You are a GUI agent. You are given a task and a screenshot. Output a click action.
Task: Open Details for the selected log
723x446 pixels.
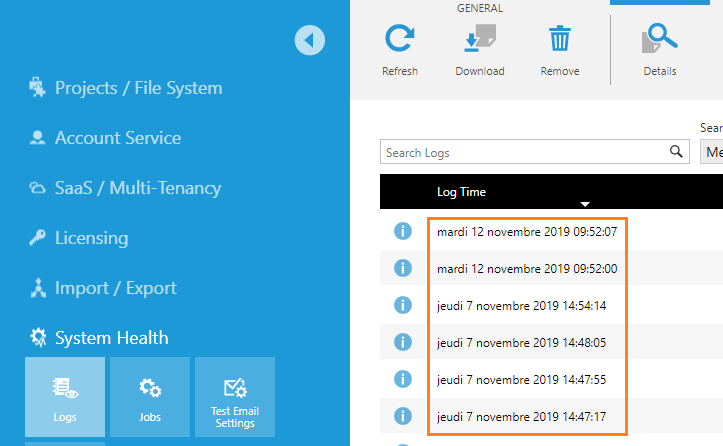point(660,50)
